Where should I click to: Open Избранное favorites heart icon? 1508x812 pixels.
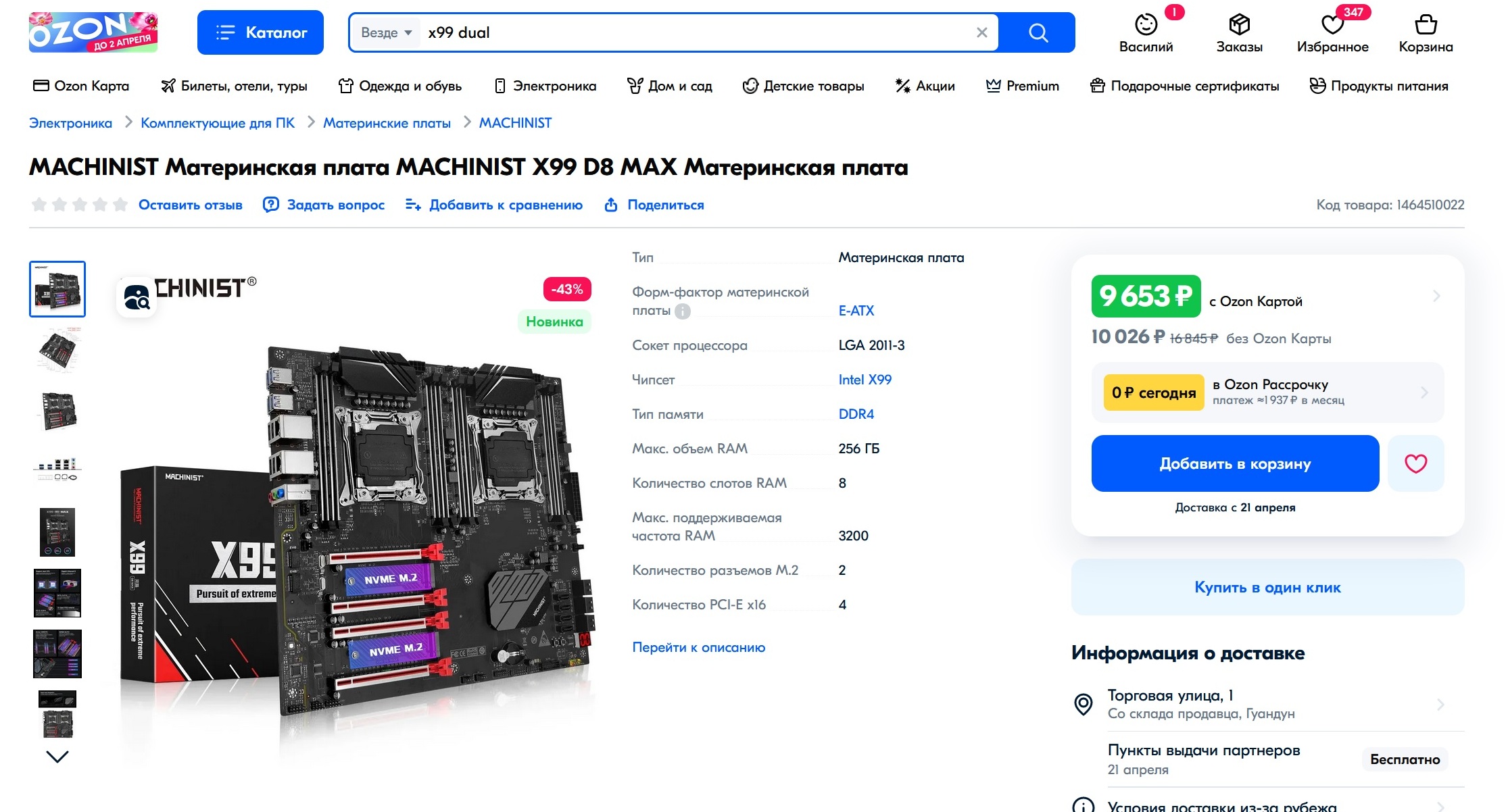[x=1332, y=25]
